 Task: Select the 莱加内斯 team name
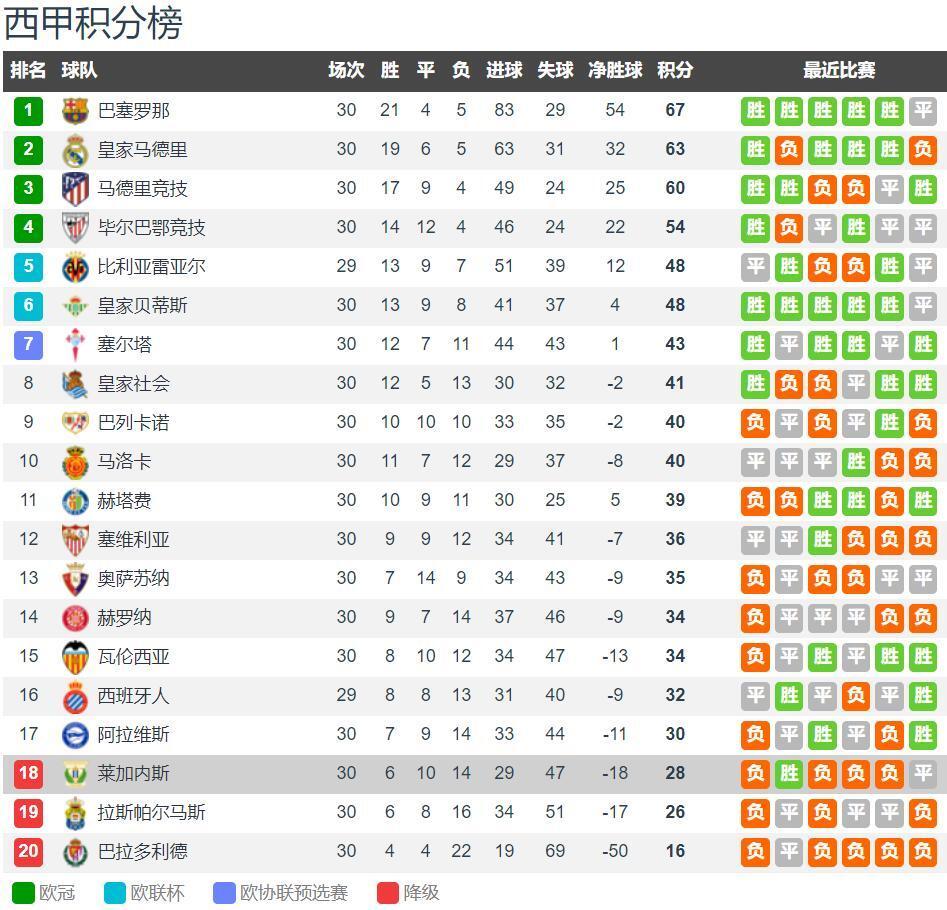pyautogui.click(x=133, y=774)
